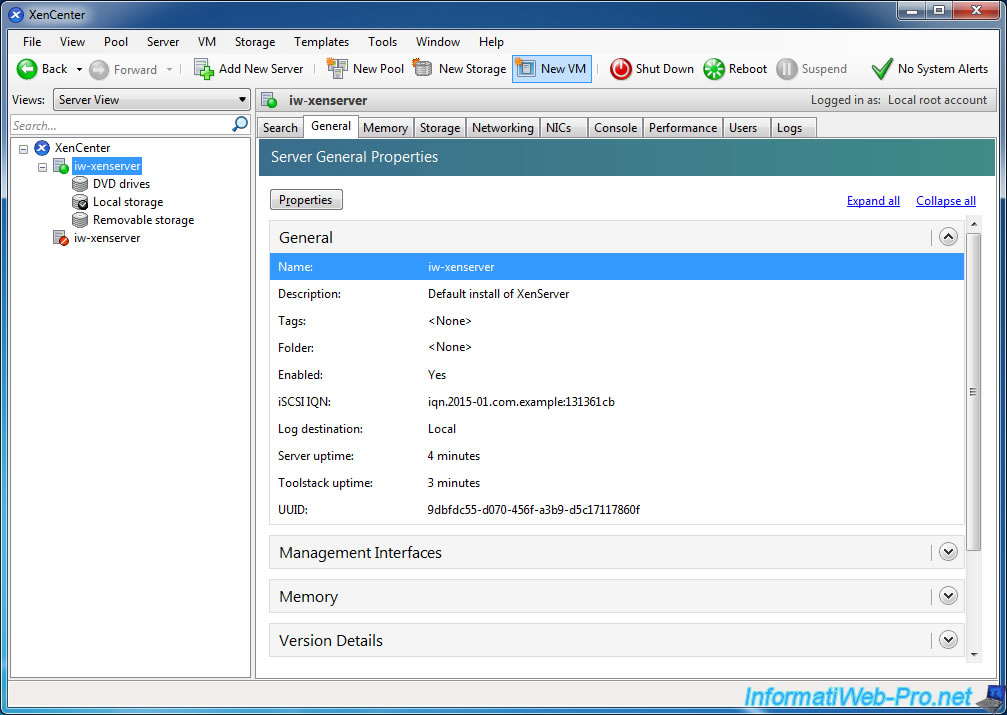This screenshot has width=1007, height=715.
Task: Expand the Management Interfaces section
Action: click(948, 552)
